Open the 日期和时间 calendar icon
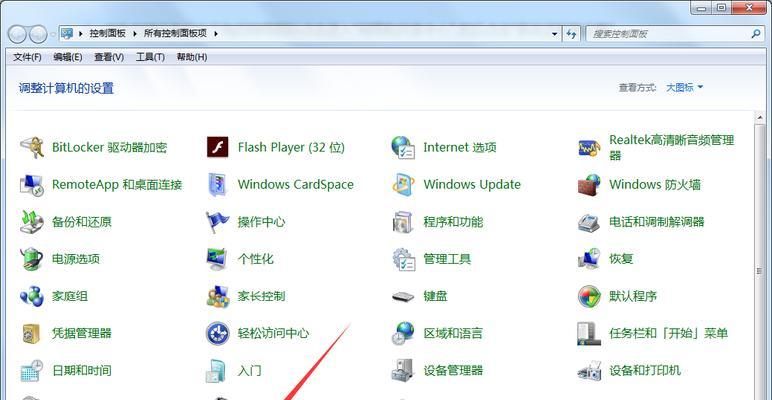The width and height of the screenshot is (772, 400). coord(32,370)
